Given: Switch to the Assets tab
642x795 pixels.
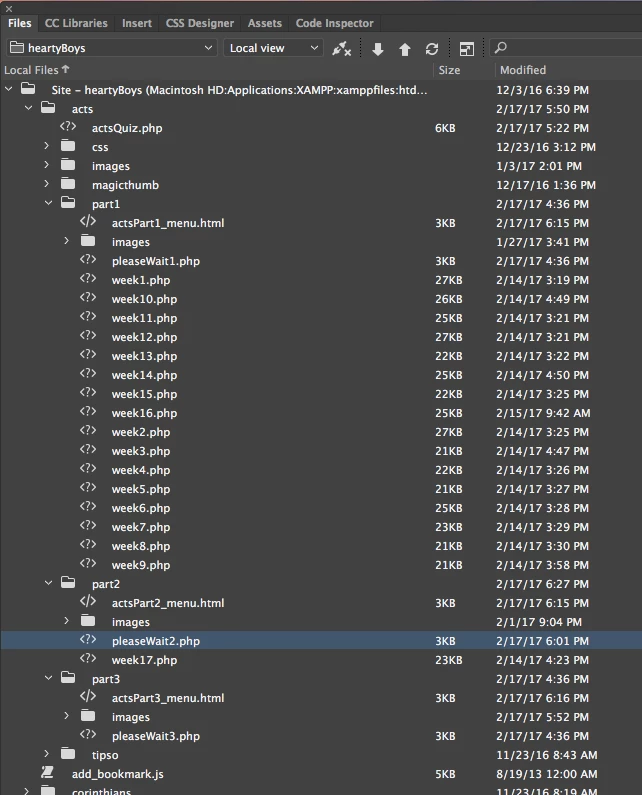Looking at the screenshot, I should (x=265, y=23).
